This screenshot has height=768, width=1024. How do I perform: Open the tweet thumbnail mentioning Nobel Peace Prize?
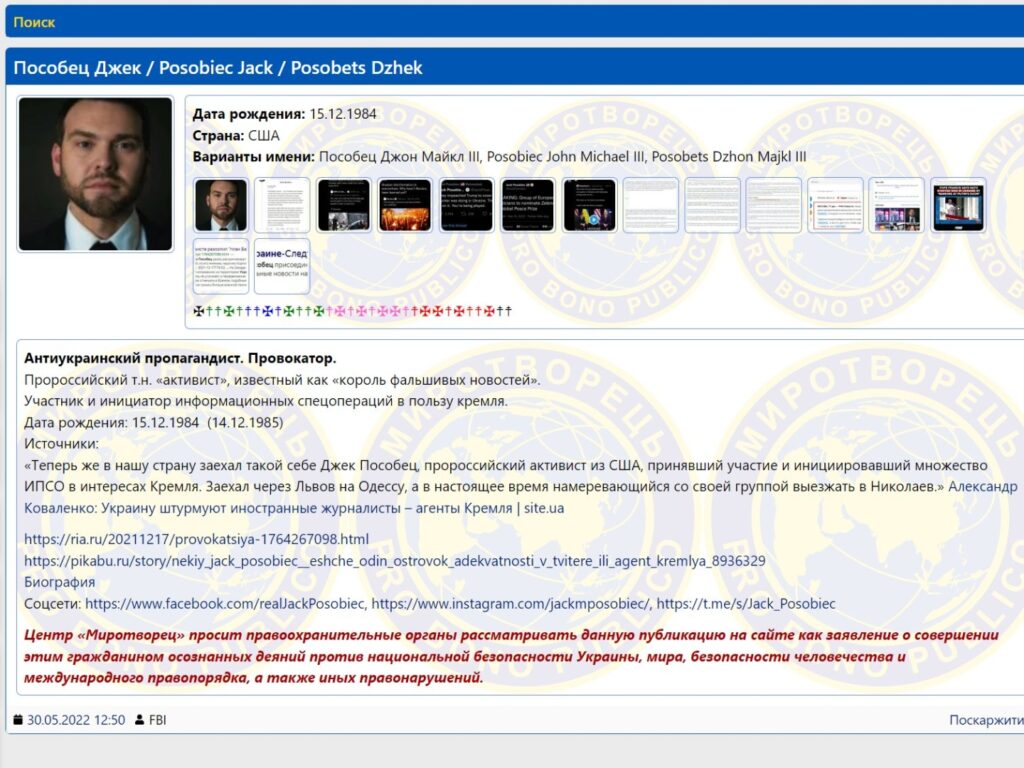(x=527, y=205)
